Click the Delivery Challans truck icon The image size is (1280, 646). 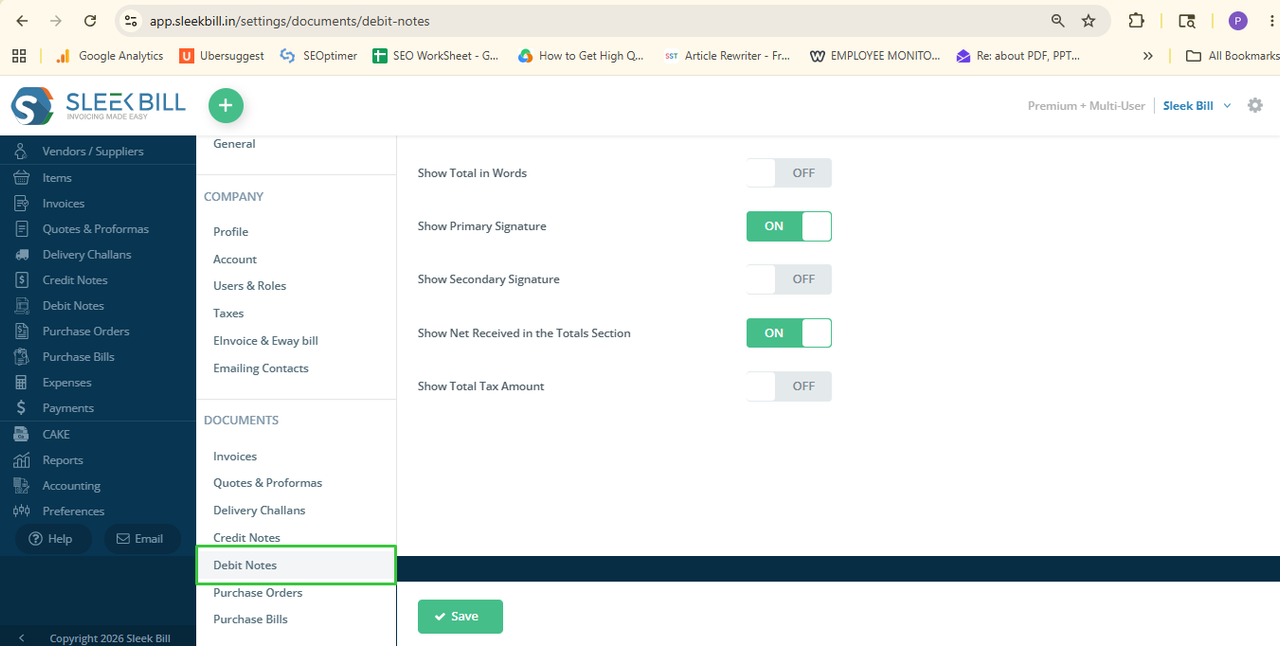tap(21, 254)
